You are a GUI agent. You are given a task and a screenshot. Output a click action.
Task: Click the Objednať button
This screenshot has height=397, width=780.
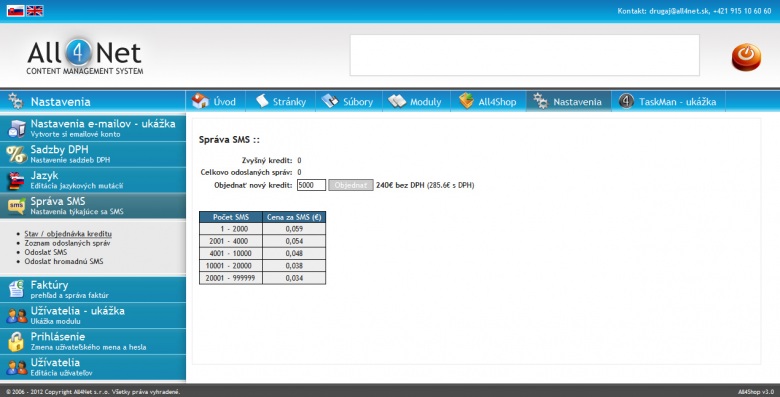tap(351, 185)
